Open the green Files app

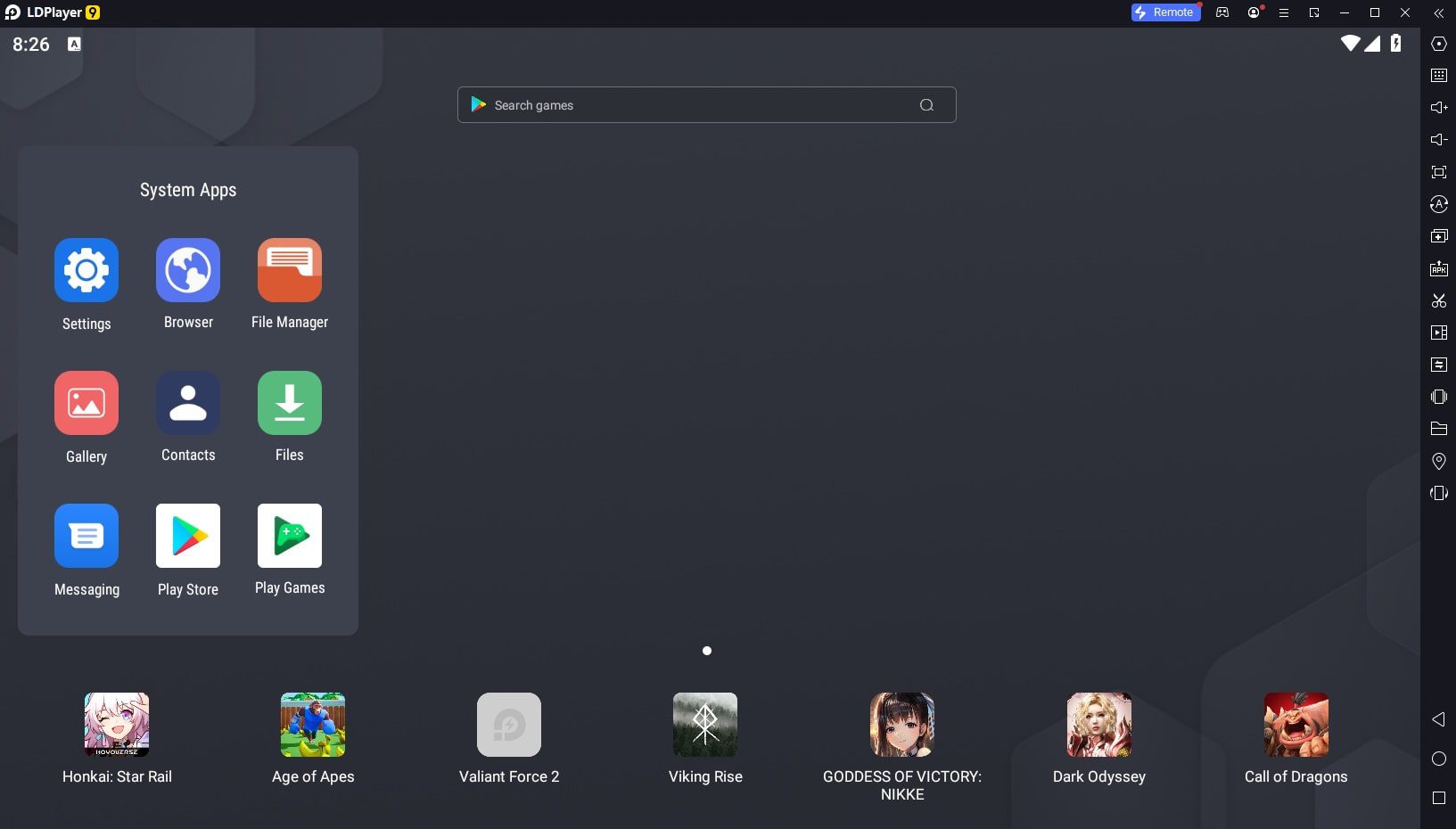coord(290,403)
